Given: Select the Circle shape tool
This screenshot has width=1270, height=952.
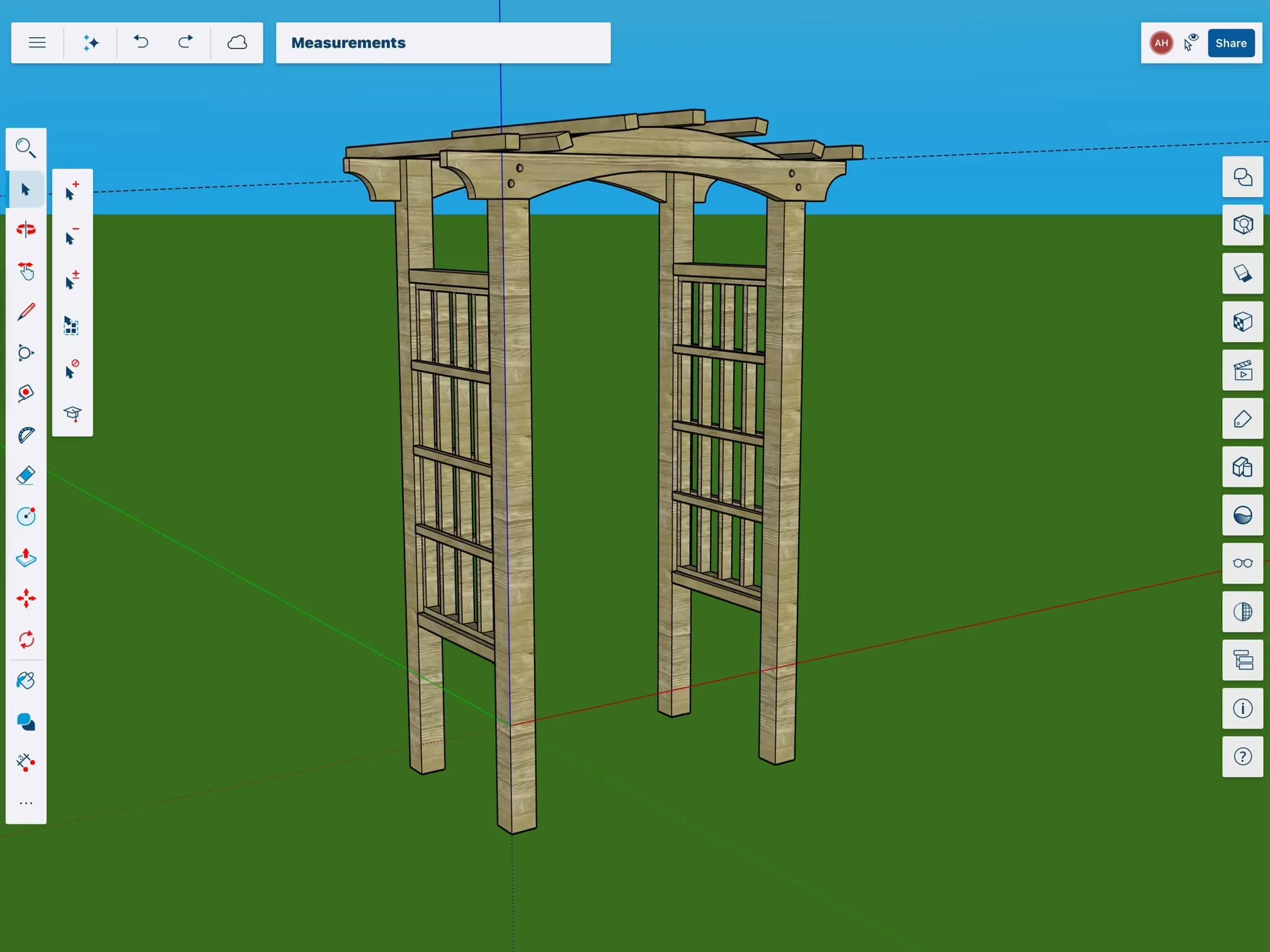Looking at the screenshot, I should click(26, 353).
